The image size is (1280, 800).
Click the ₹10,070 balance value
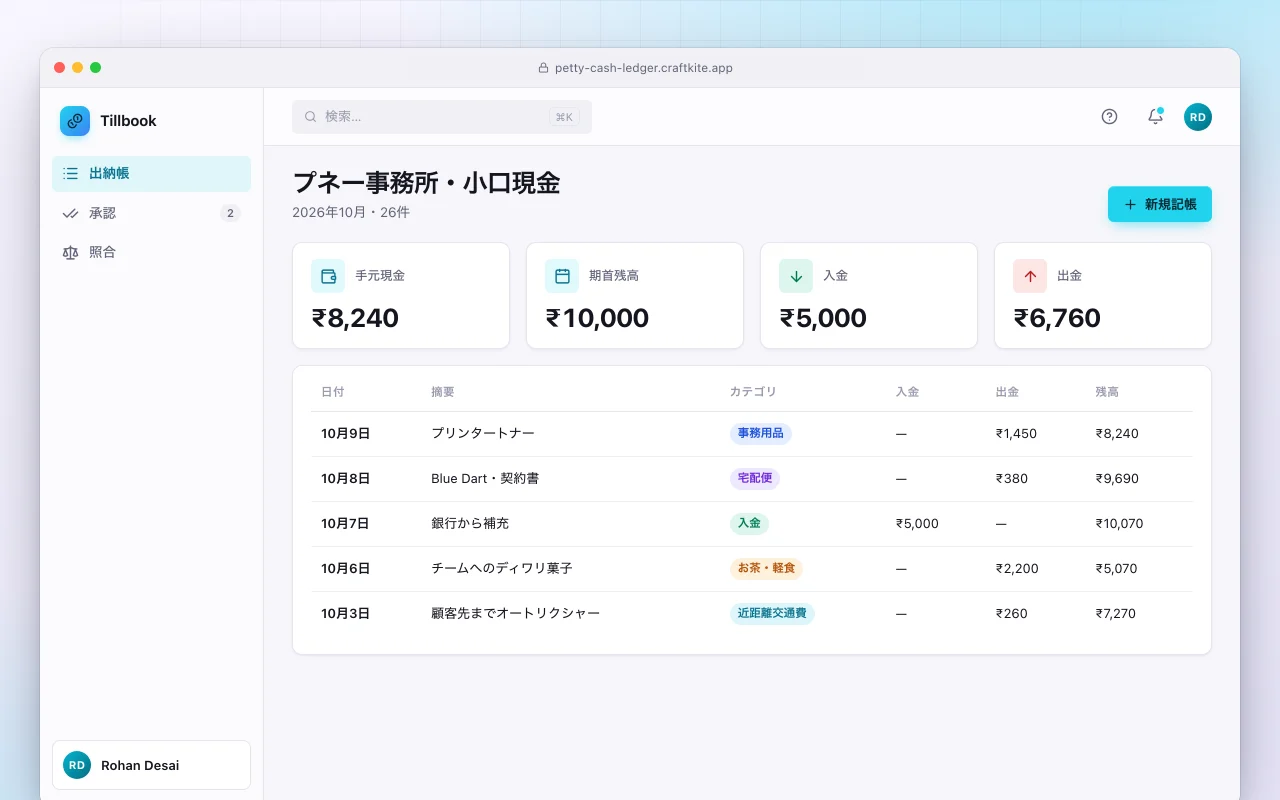[x=1119, y=524]
